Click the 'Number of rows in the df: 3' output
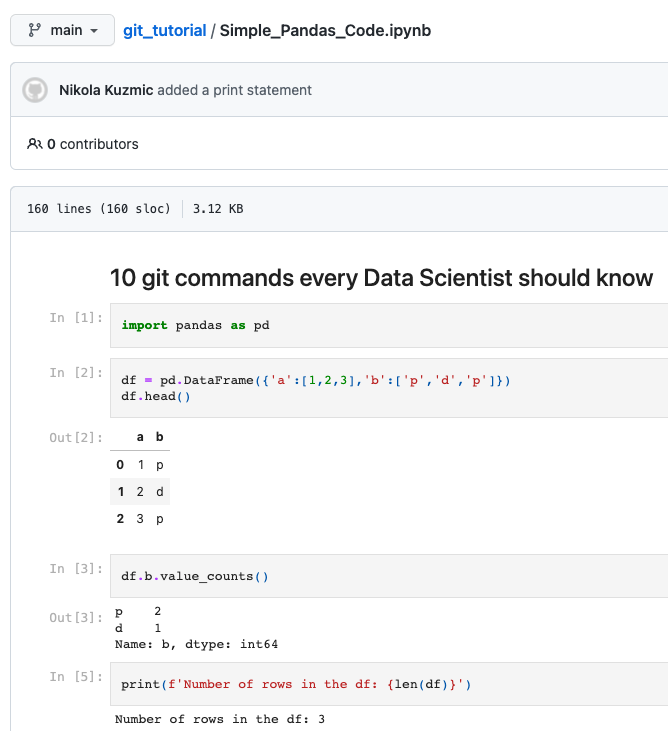This screenshot has width=668, height=731. coord(220,719)
